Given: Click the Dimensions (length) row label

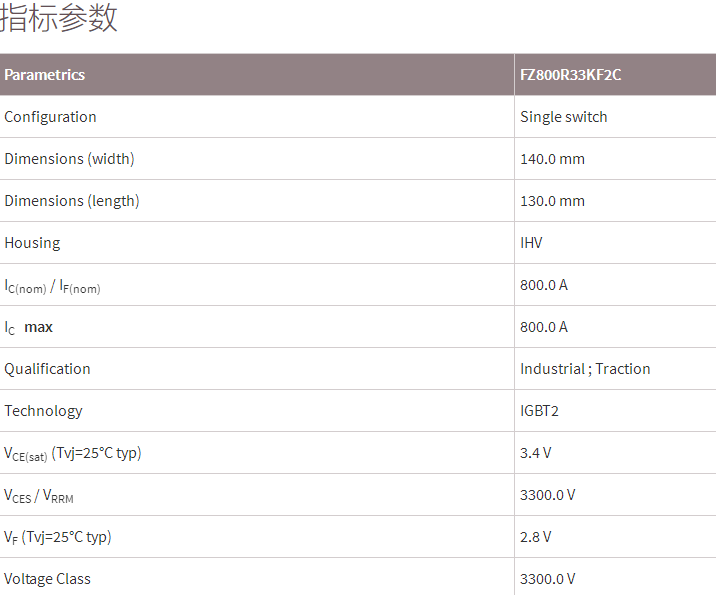Looking at the screenshot, I should [x=72, y=201].
